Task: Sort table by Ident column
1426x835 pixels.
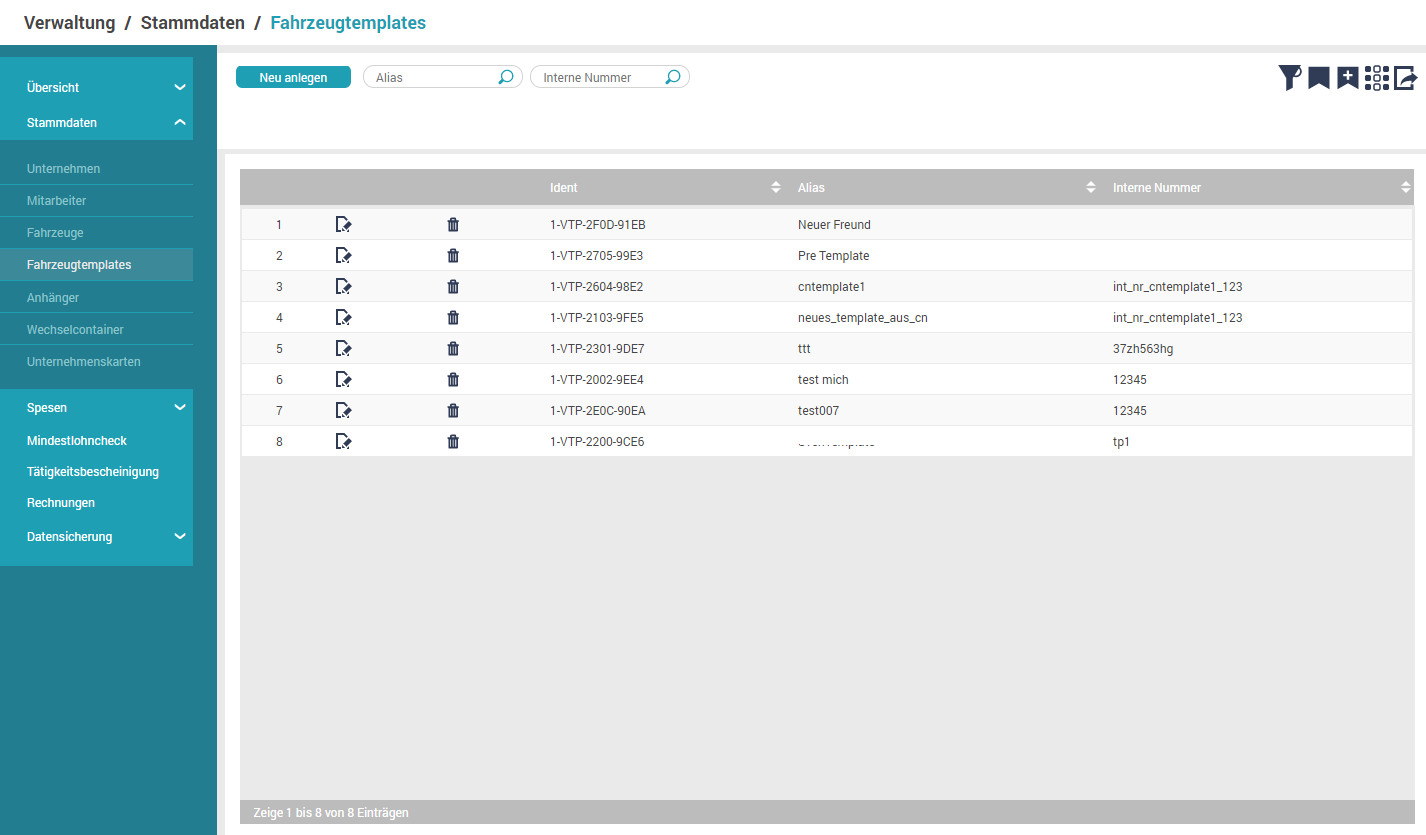Action: point(775,188)
